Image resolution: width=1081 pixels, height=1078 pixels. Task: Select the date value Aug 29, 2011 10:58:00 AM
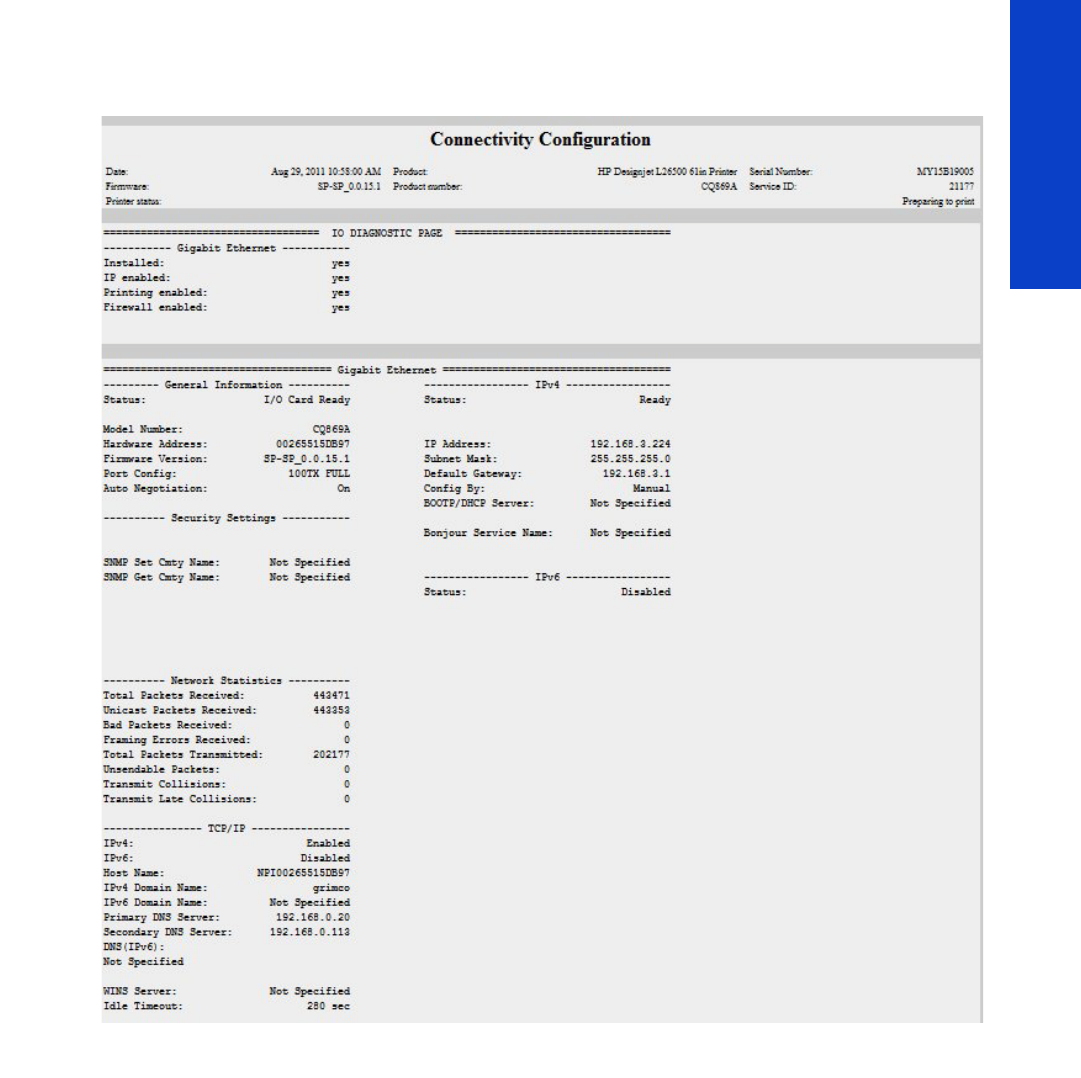[325, 172]
